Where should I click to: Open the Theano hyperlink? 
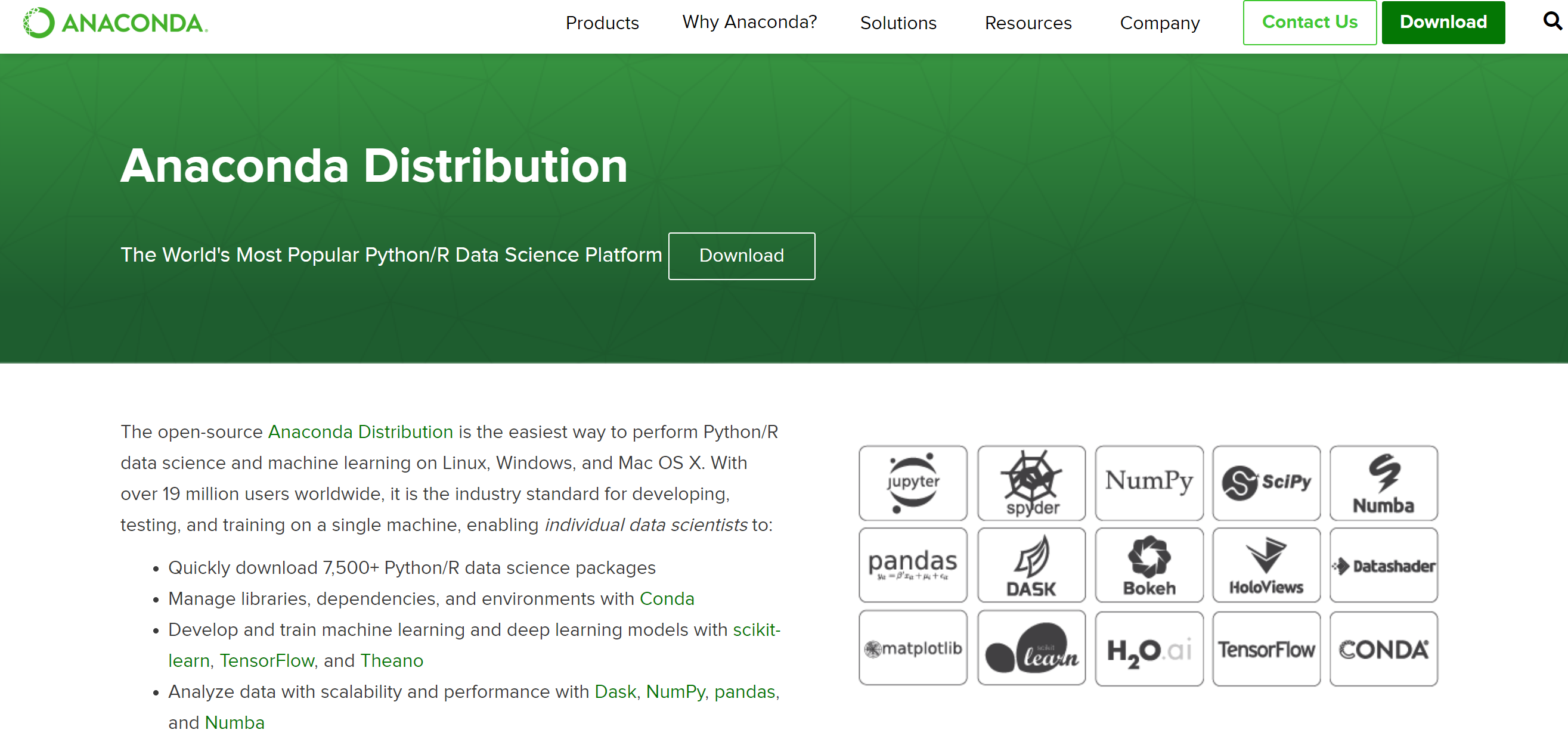coord(391,660)
